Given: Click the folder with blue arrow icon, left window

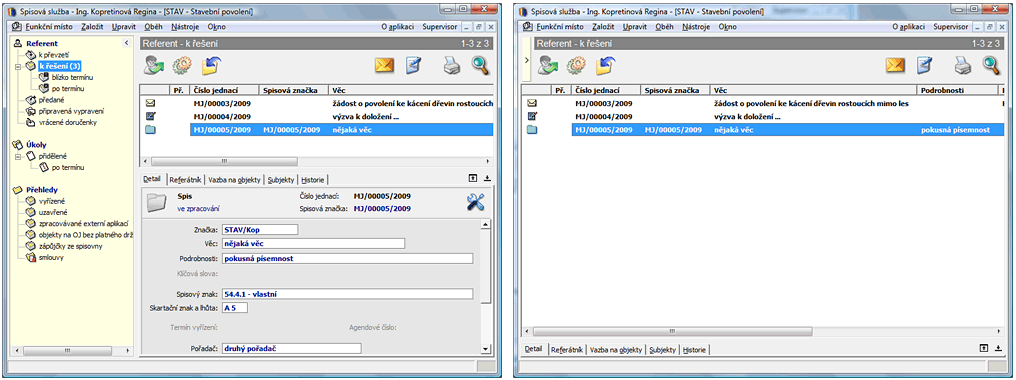Looking at the screenshot, I should tap(211, 65).
